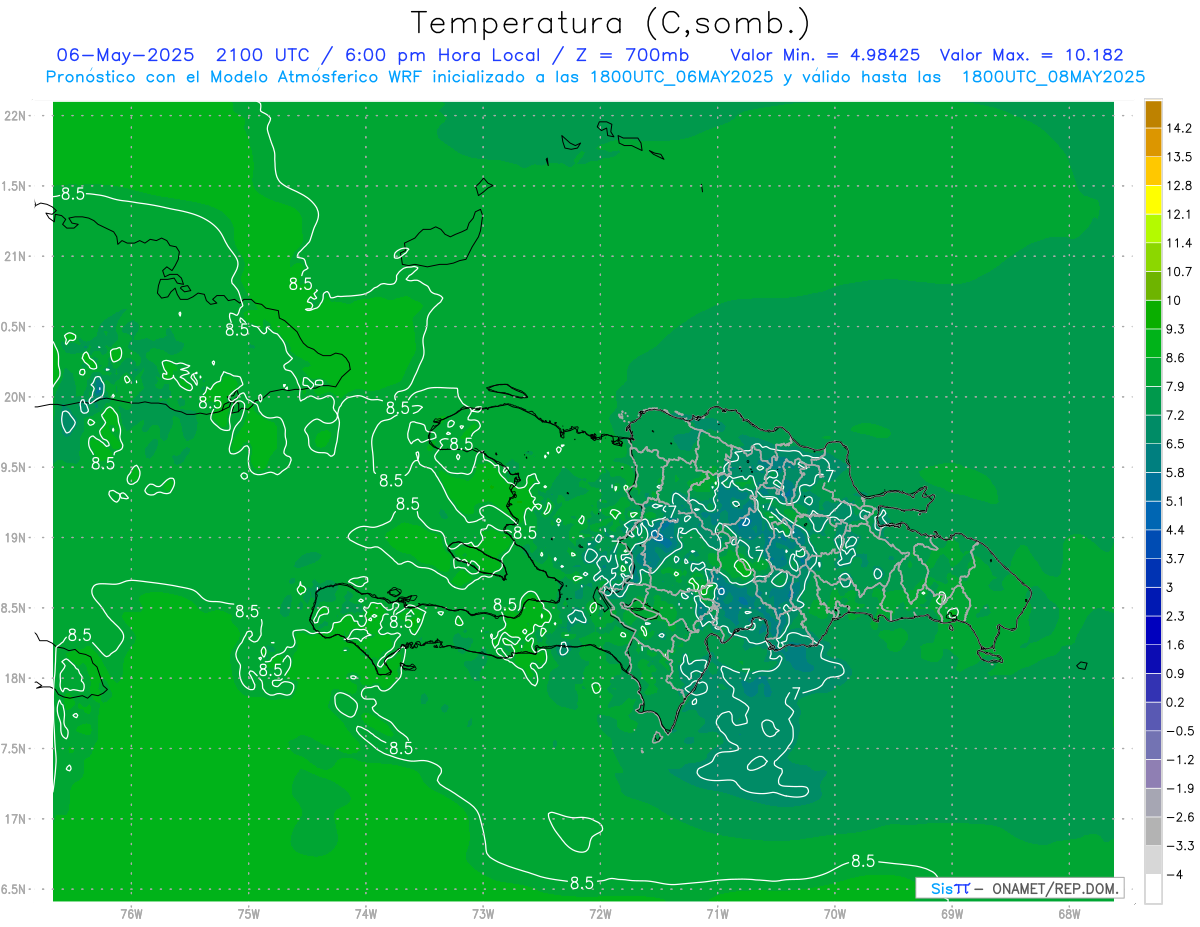Click the '69W' longitude axis label

(x=952, y=913)
